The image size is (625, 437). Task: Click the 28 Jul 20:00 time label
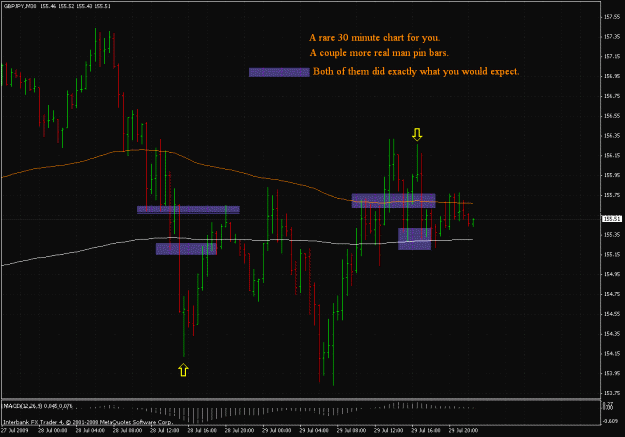[239, 431]
